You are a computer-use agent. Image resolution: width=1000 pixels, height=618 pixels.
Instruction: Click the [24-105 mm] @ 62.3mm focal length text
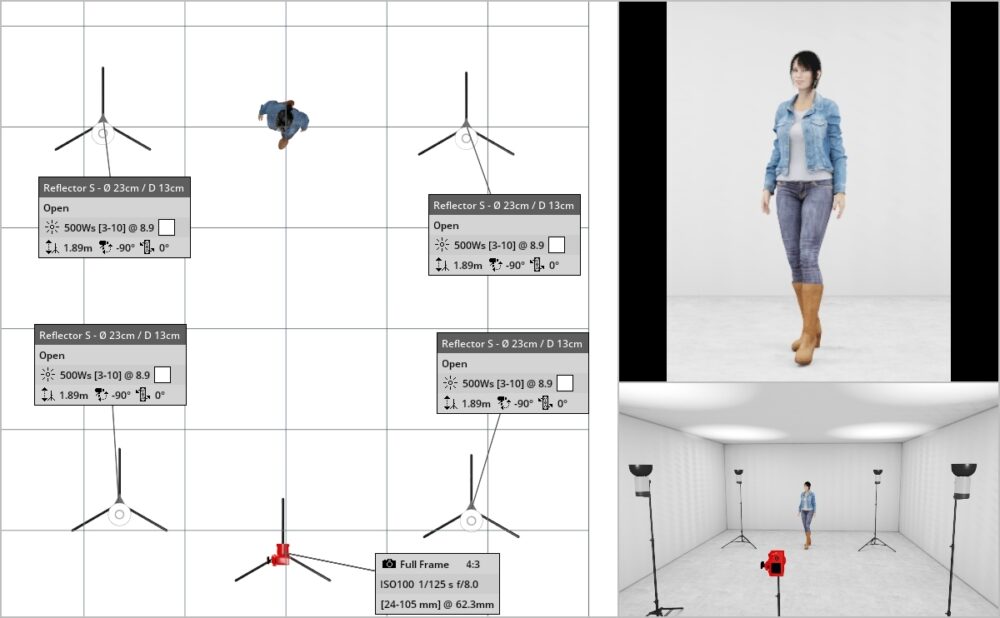point(436,605)
